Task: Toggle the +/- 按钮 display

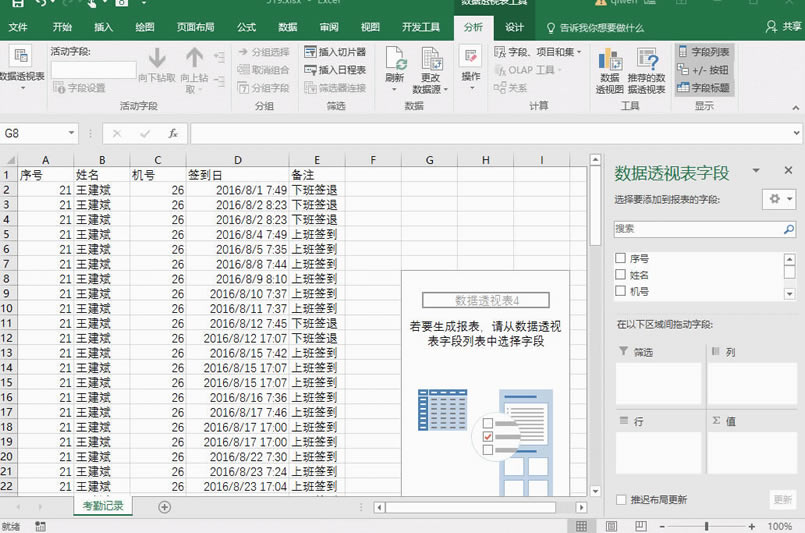Action: (x=703, y=70)
